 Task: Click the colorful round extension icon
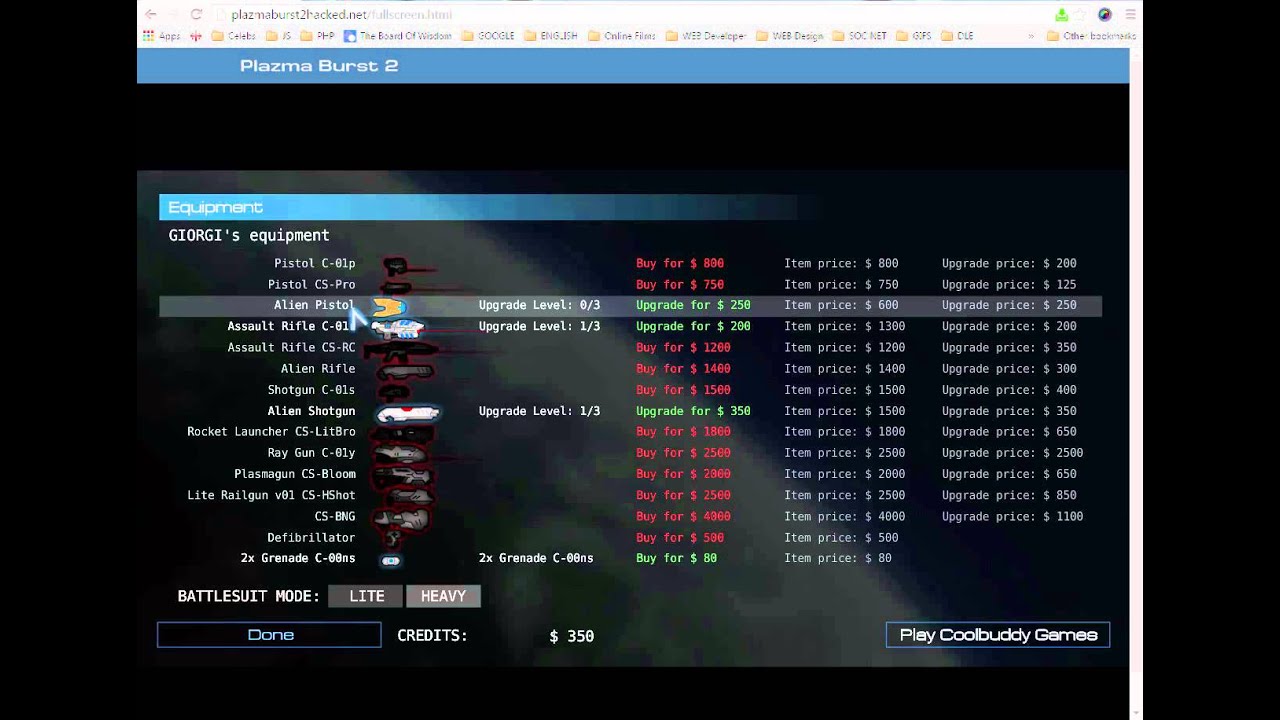[x=1104, y=15]
